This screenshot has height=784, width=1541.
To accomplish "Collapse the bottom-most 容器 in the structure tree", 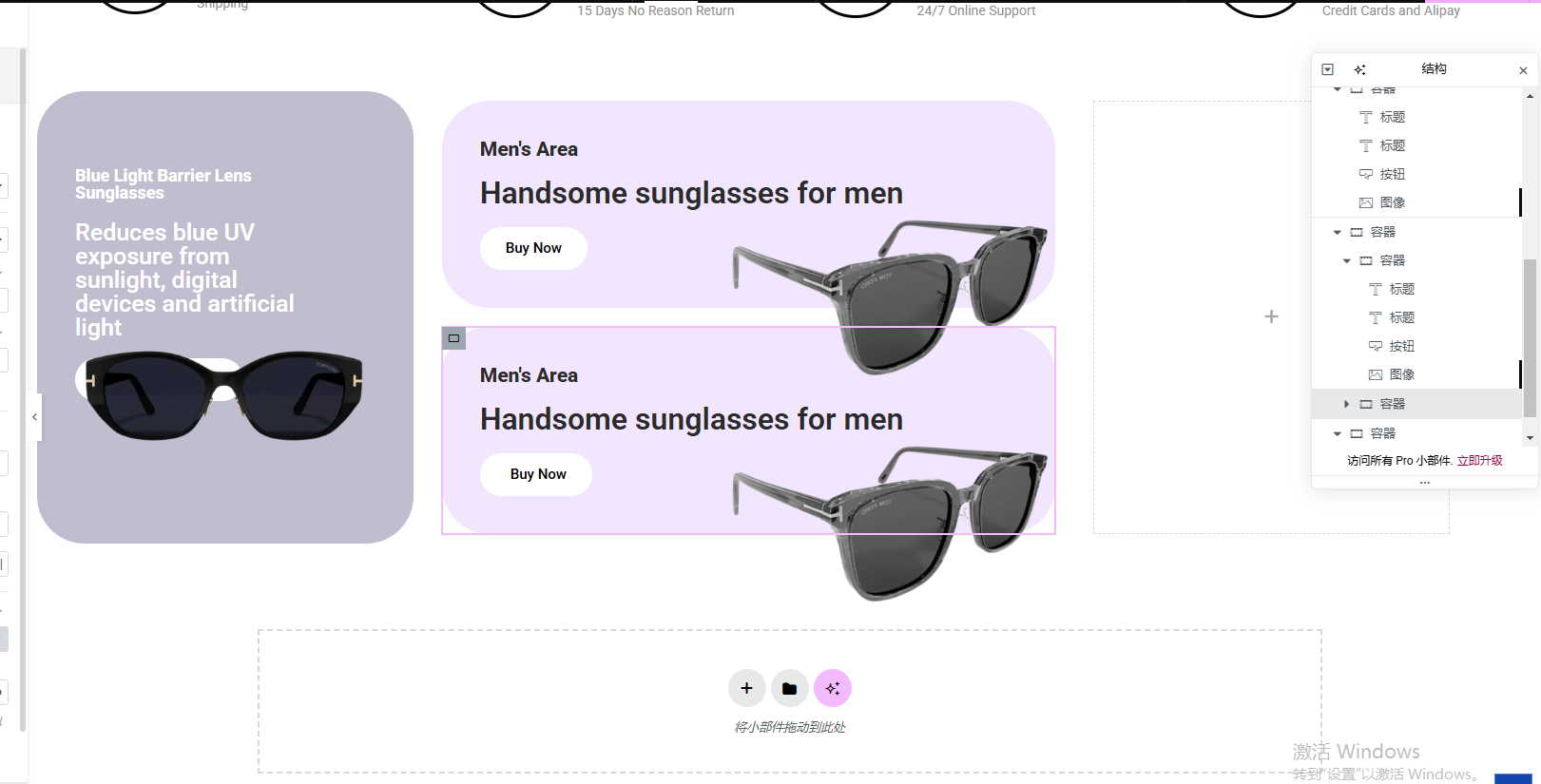I will click(x=1338, y=433).
